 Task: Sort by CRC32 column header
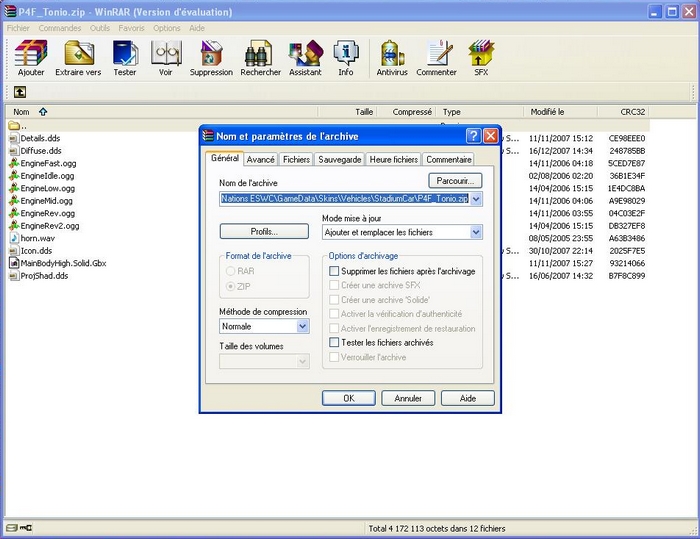coord(624,112)
